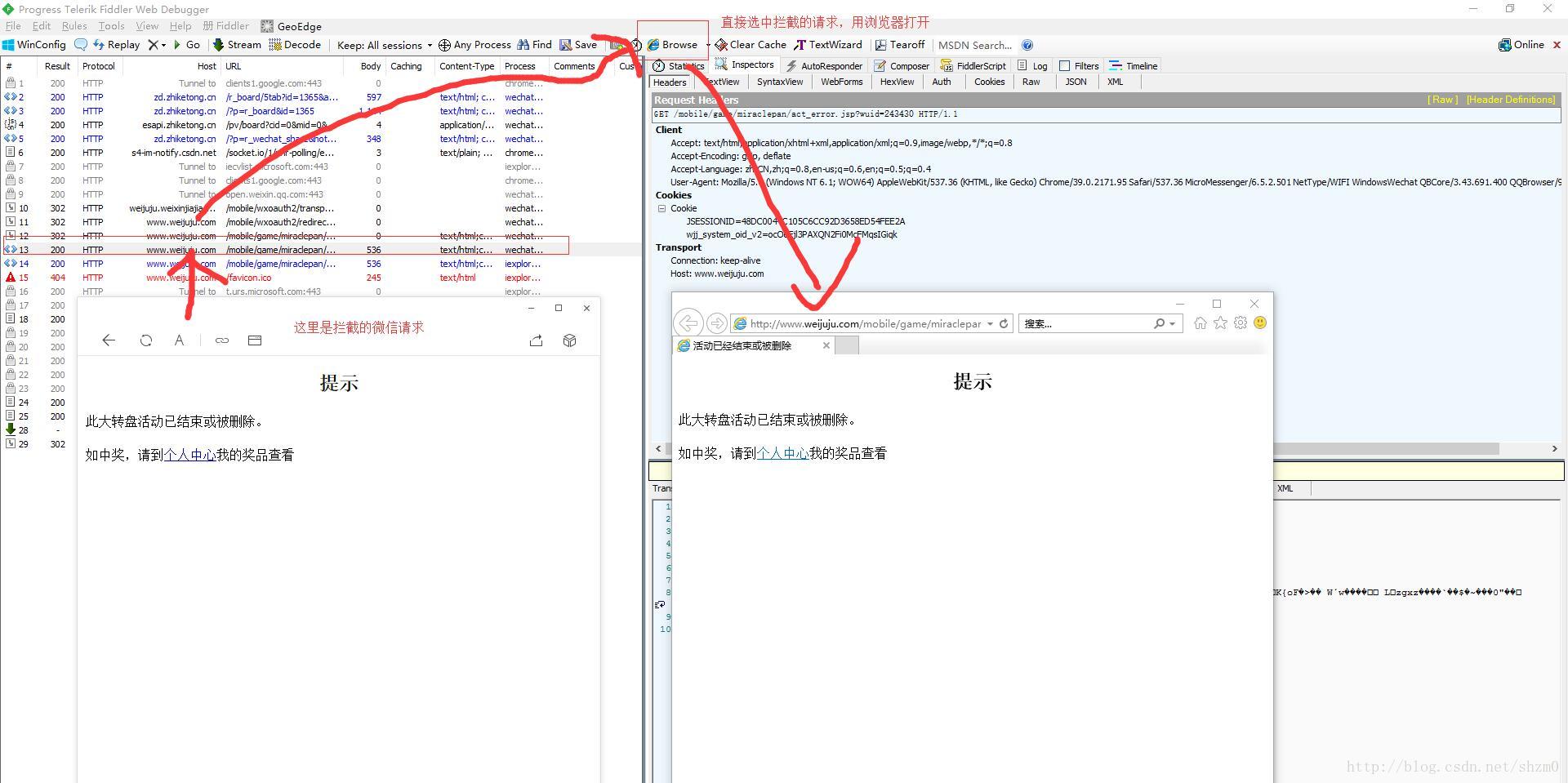The width and height of the screenshot is (1568, 783).
Task: Switch to the Timeline tab
Action: tap(1134, 66)
